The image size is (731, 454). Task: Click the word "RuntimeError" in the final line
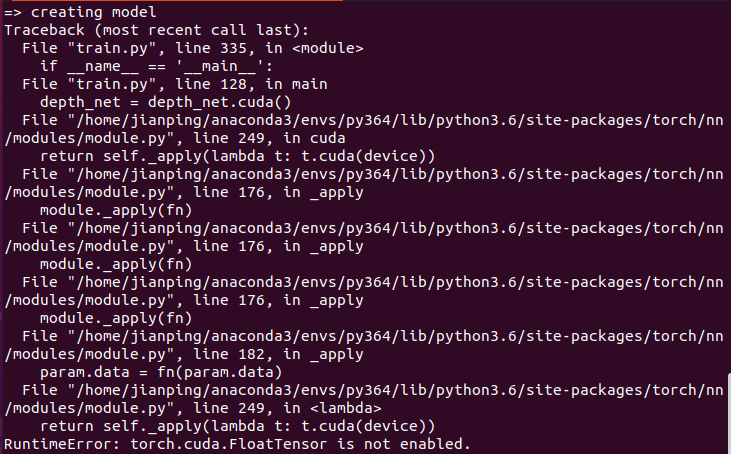[54, 444]
